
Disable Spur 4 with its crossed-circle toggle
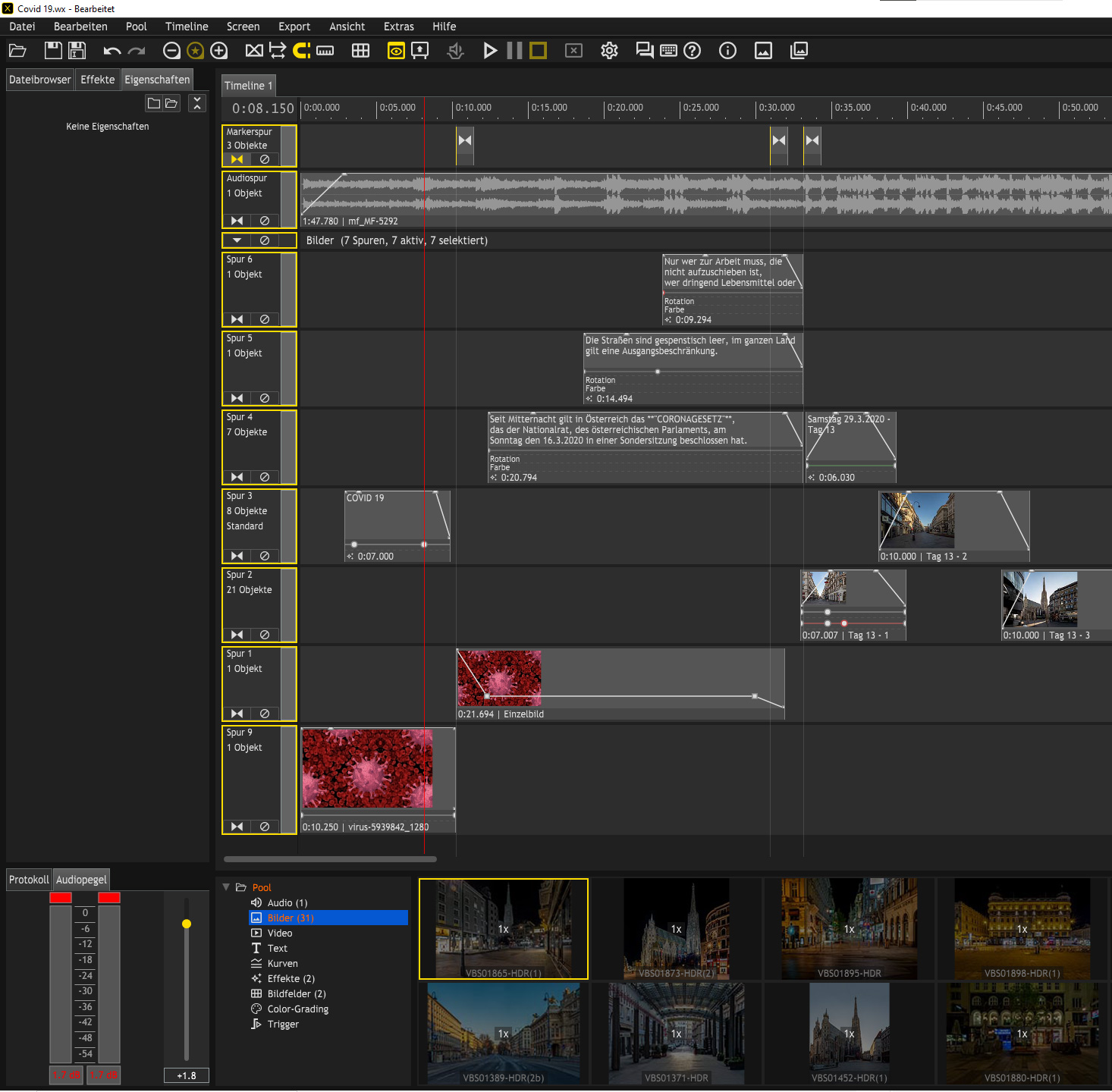[264, 477]
